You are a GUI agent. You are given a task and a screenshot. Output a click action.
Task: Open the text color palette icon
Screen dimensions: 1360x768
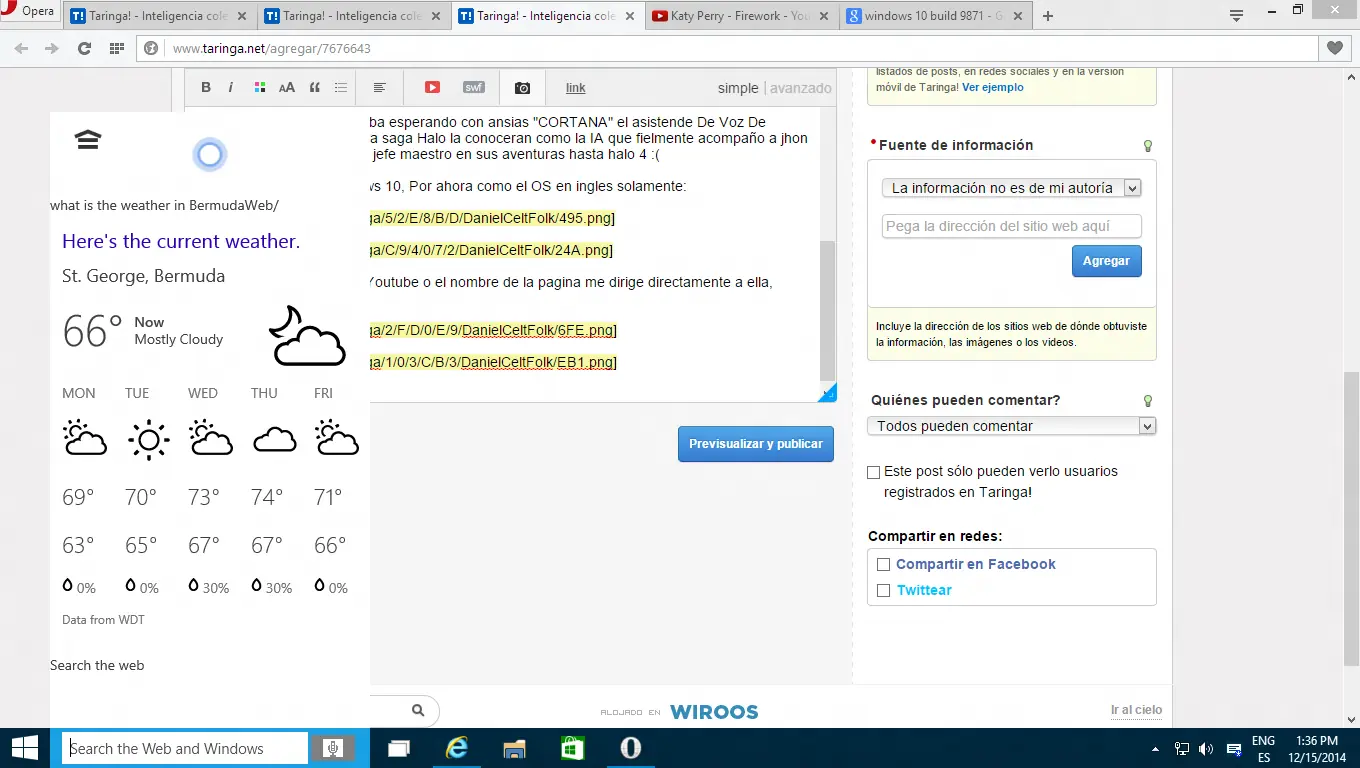[x=259, y=88]
